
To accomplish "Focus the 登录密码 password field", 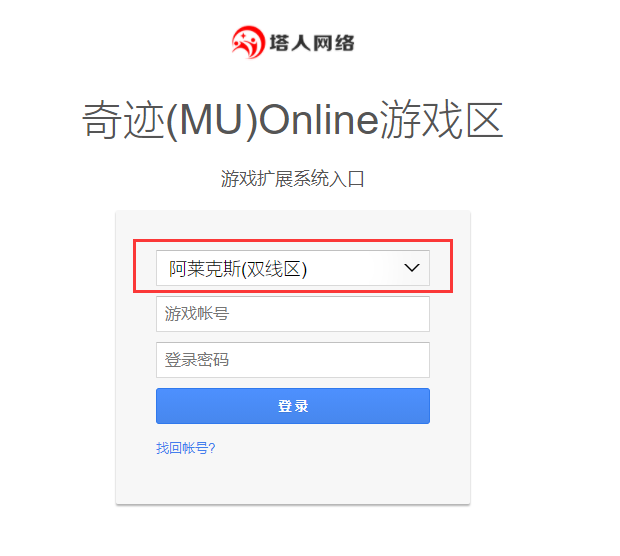I will (x=293, y=360).
